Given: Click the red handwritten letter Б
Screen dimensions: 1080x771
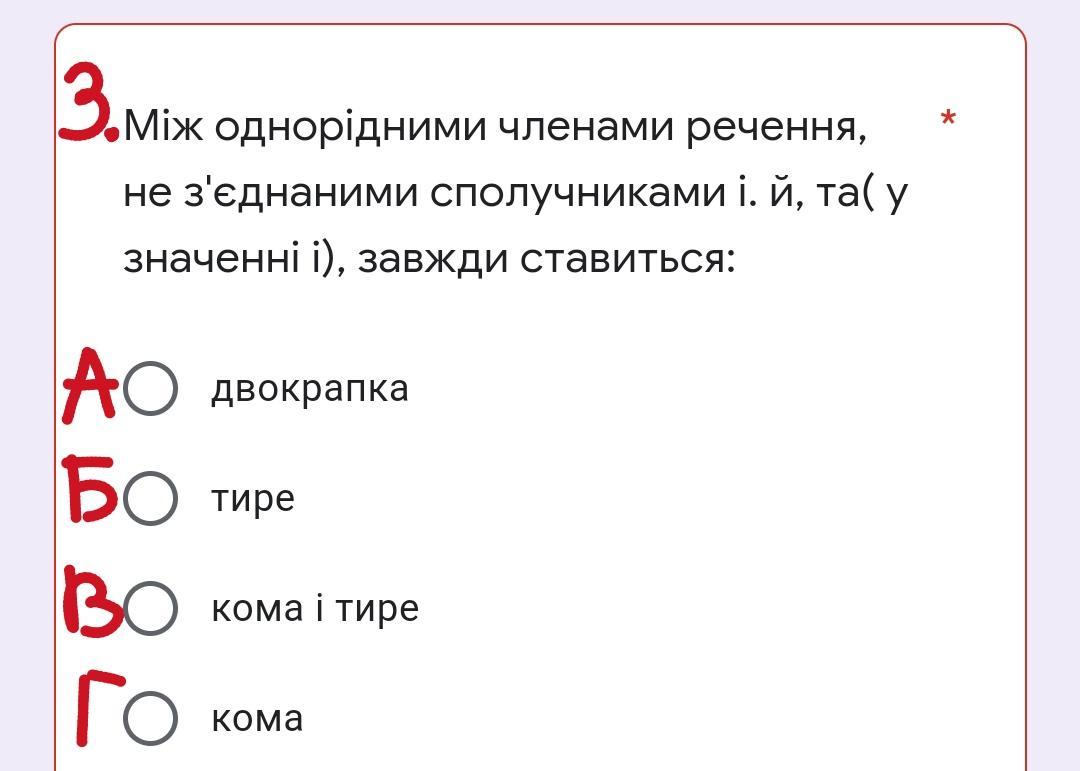Looking at the screenshot, I should pos(89,489).
